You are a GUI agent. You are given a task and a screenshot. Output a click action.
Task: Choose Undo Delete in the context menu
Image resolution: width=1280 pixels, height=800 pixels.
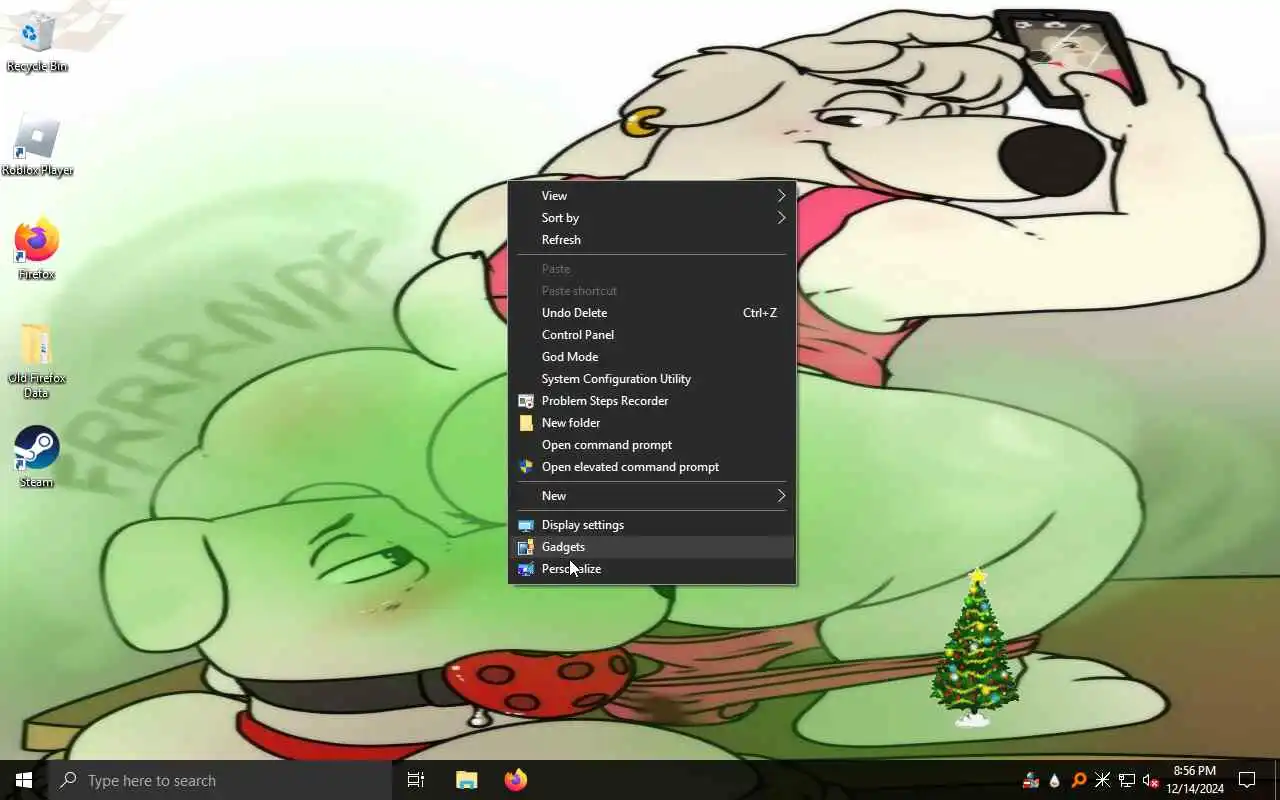[652, 313]
